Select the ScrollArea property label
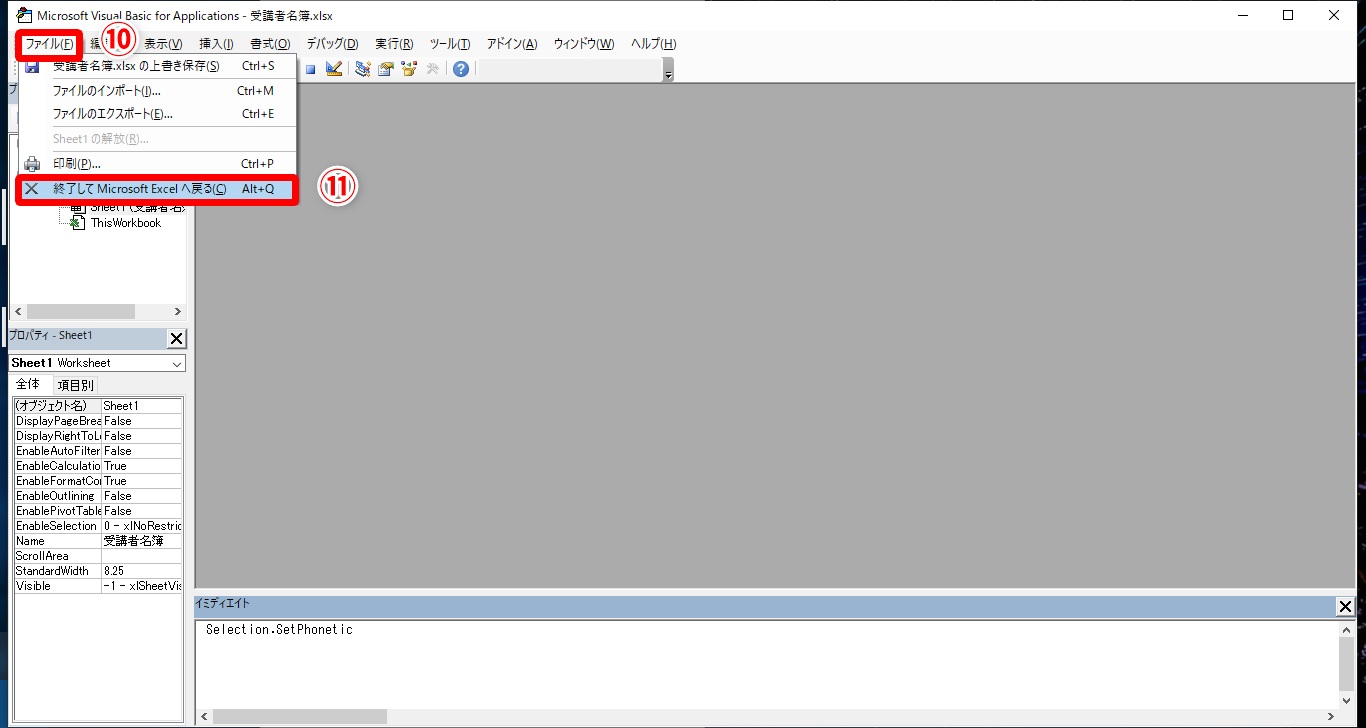 57,556
